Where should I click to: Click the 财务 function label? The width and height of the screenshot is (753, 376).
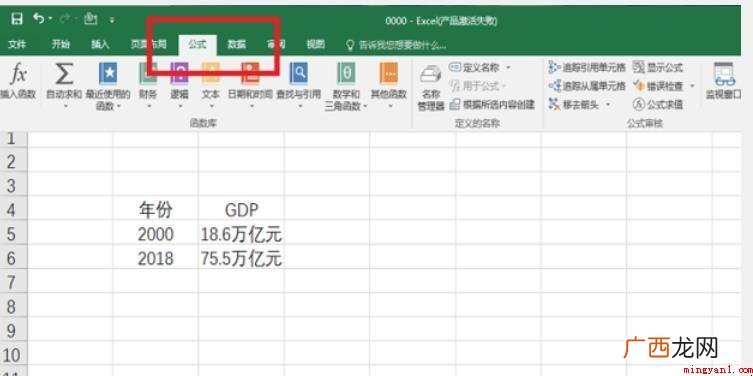[x=148, y=94]
